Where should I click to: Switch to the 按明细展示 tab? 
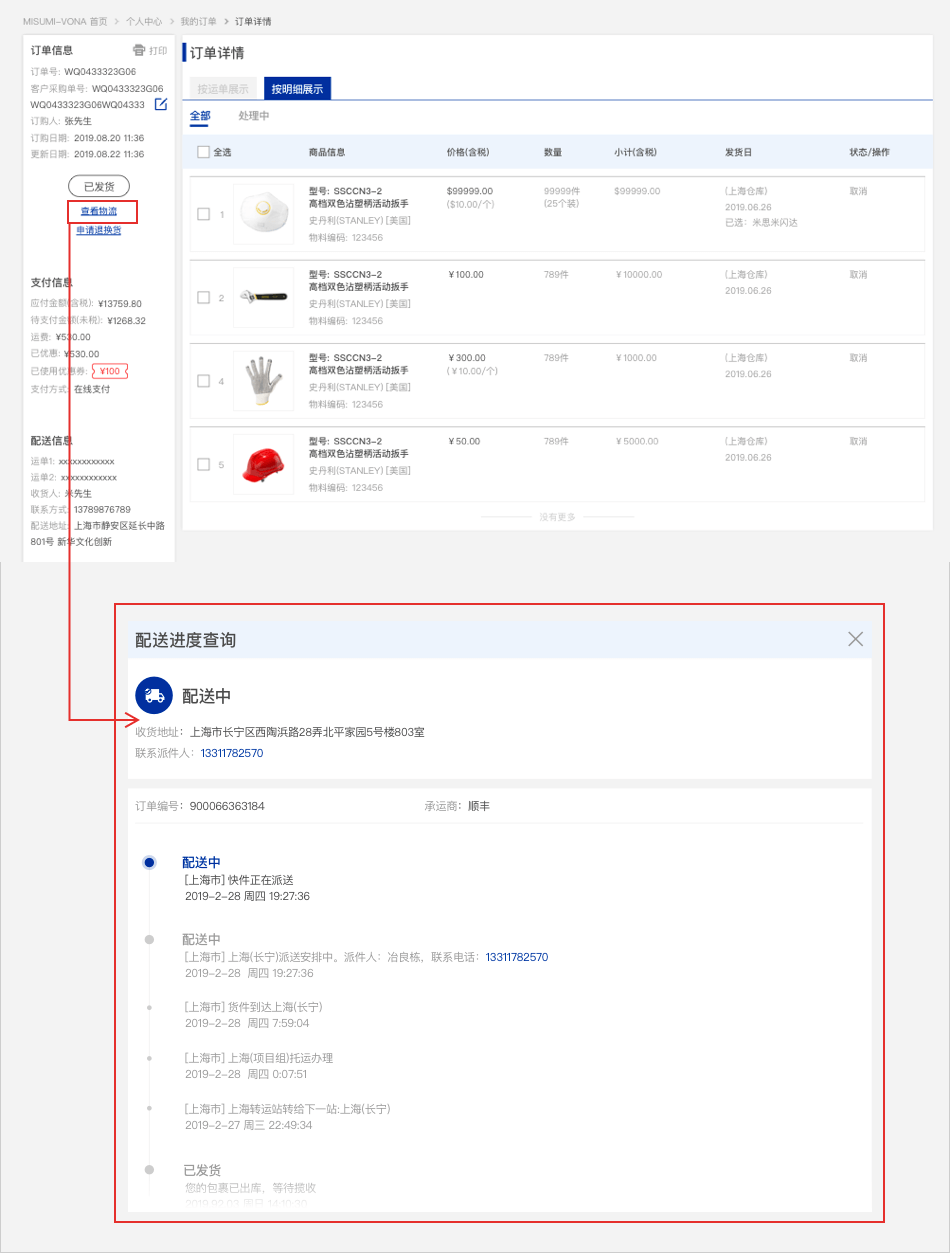(x=297, y=89)
